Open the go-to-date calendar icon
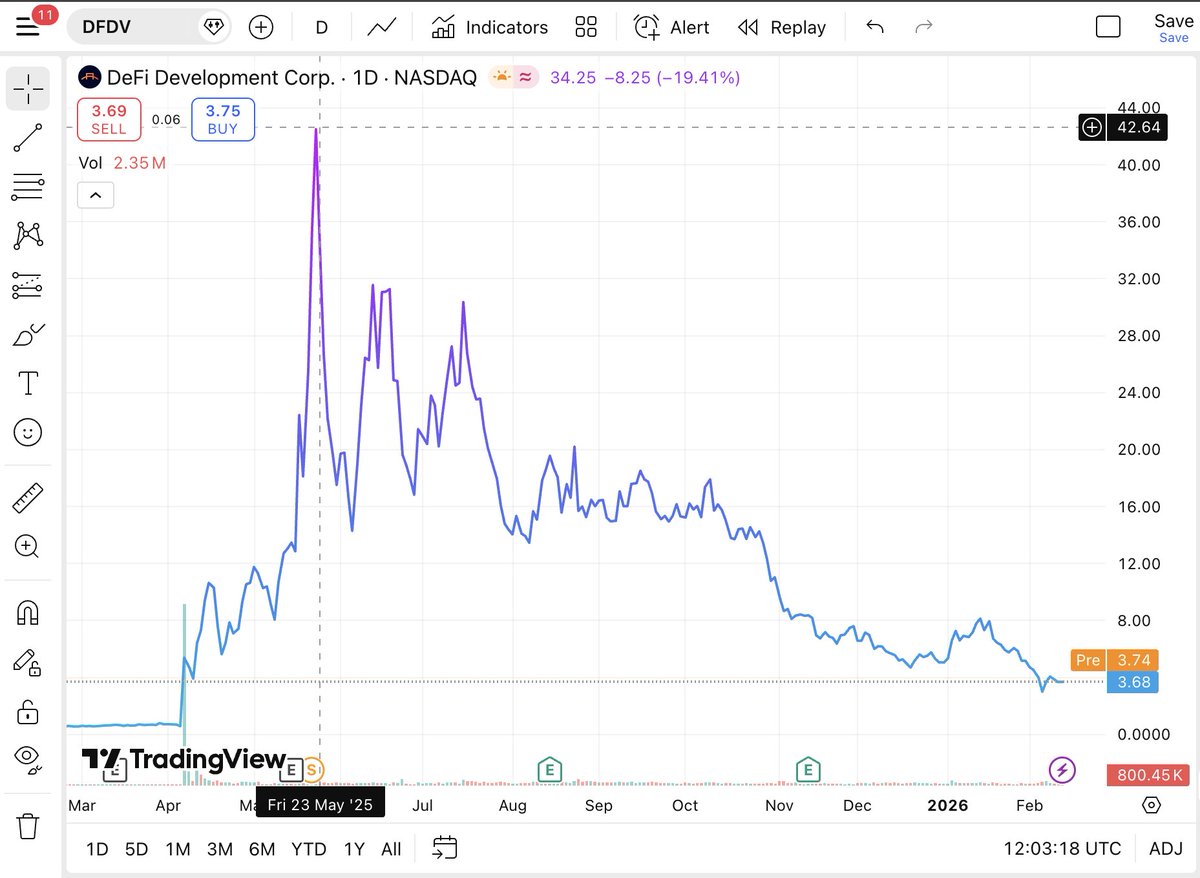The width and height of the screenshot is (1200, 878). (444, 848)
